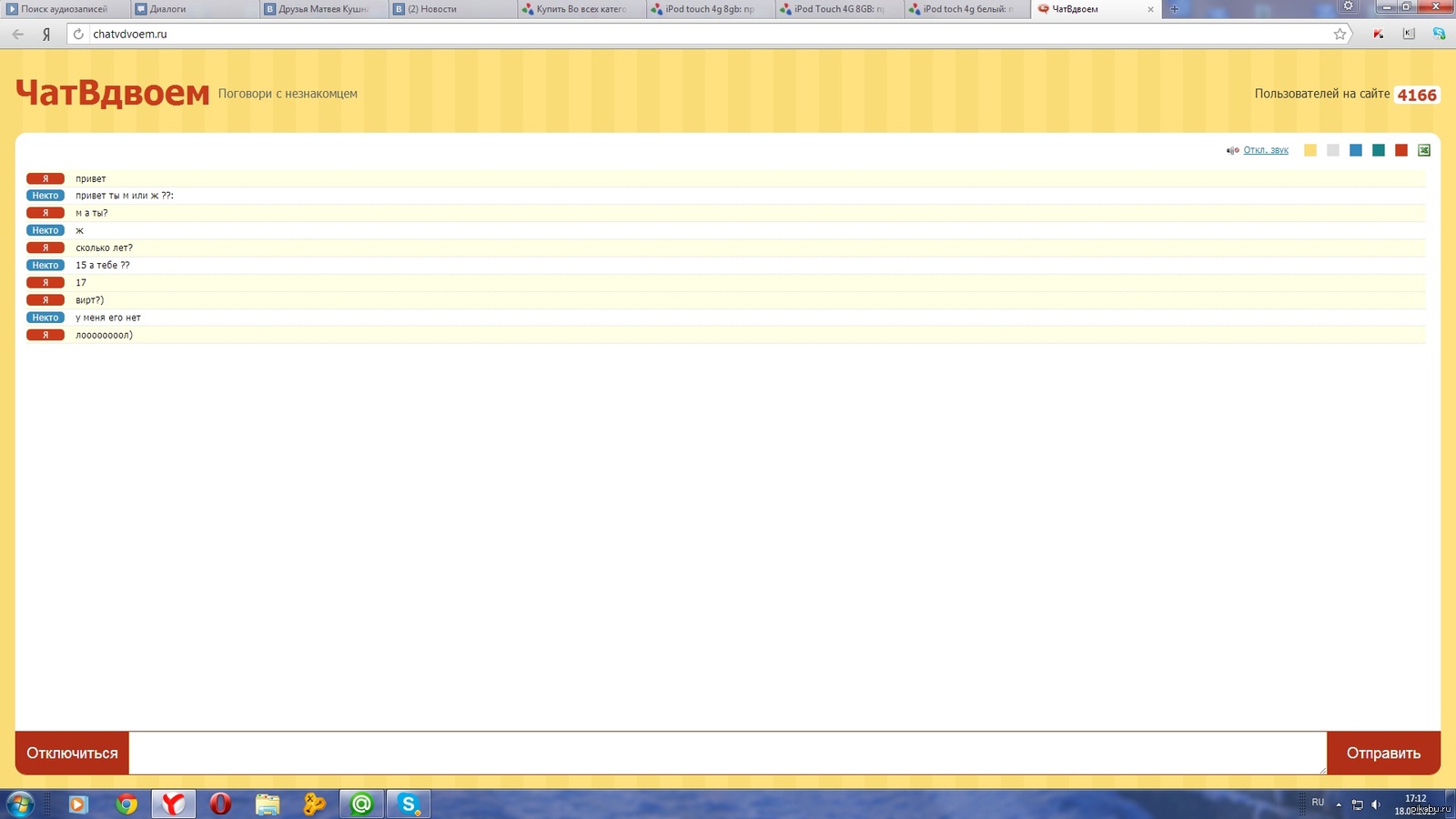Image resolution: width=1456 pixels, height=819 pixels.
Task: Switch to (2) Новости tab
Action: tap(452, 9)
